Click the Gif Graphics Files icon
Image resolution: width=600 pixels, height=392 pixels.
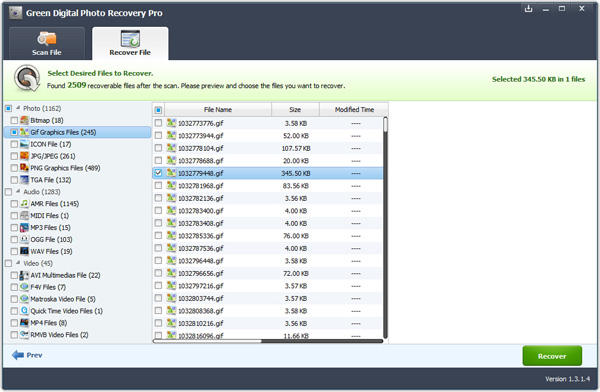[24, 132]
